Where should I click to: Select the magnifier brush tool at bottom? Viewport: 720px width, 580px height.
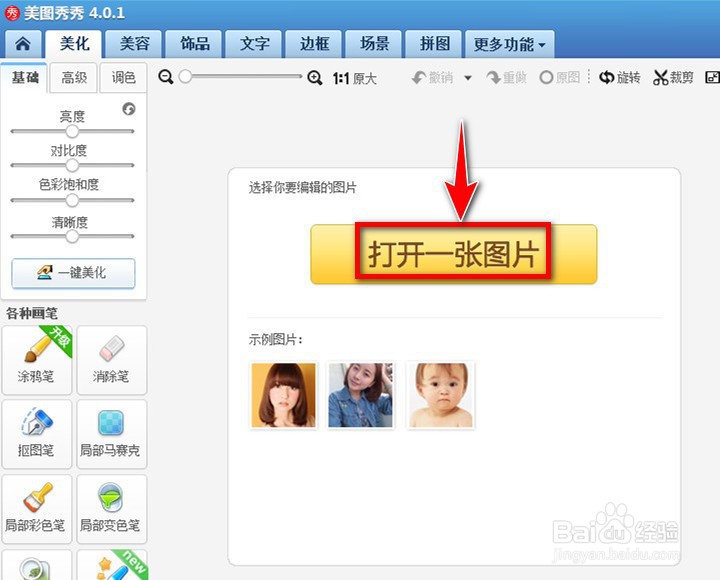[x=37, y=565]
